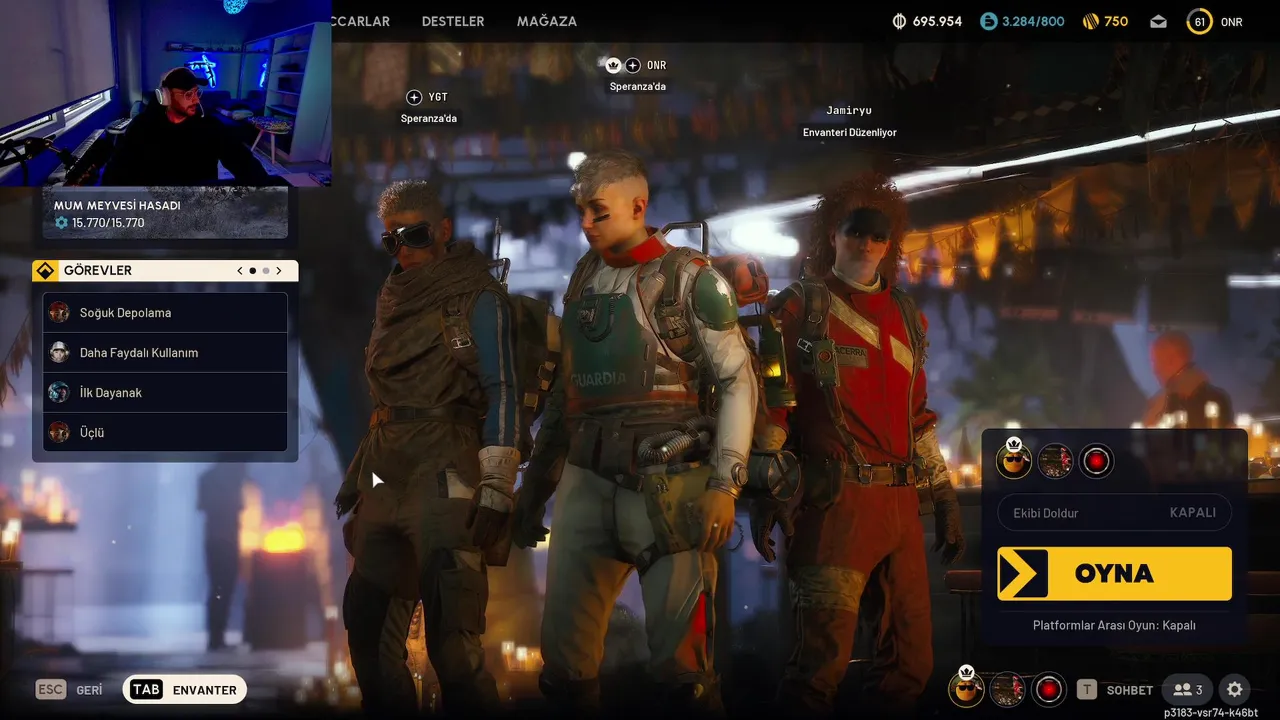
Task: Open inventory with TAB Envanter button
Action: point(185,690)
